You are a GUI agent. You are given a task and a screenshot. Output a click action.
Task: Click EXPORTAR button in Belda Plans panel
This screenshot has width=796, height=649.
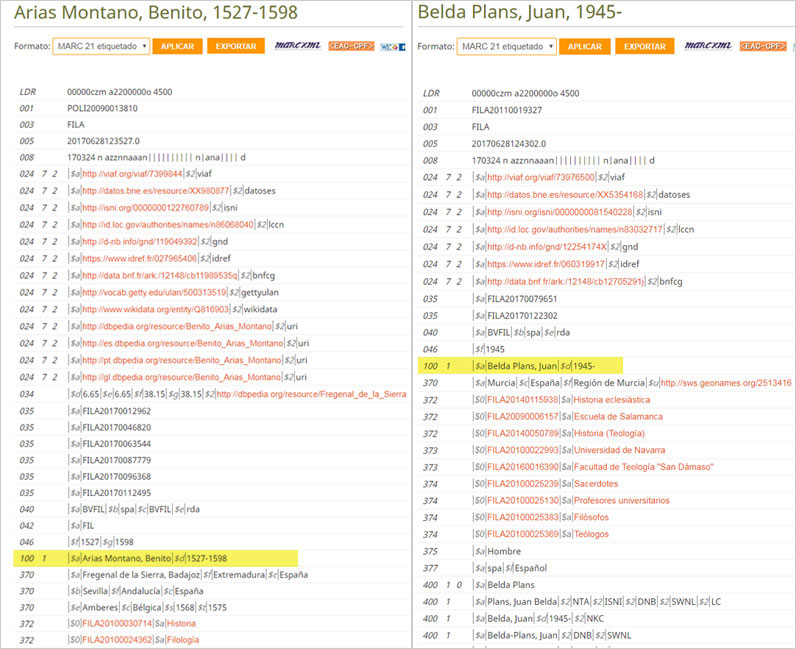point(645,46)
